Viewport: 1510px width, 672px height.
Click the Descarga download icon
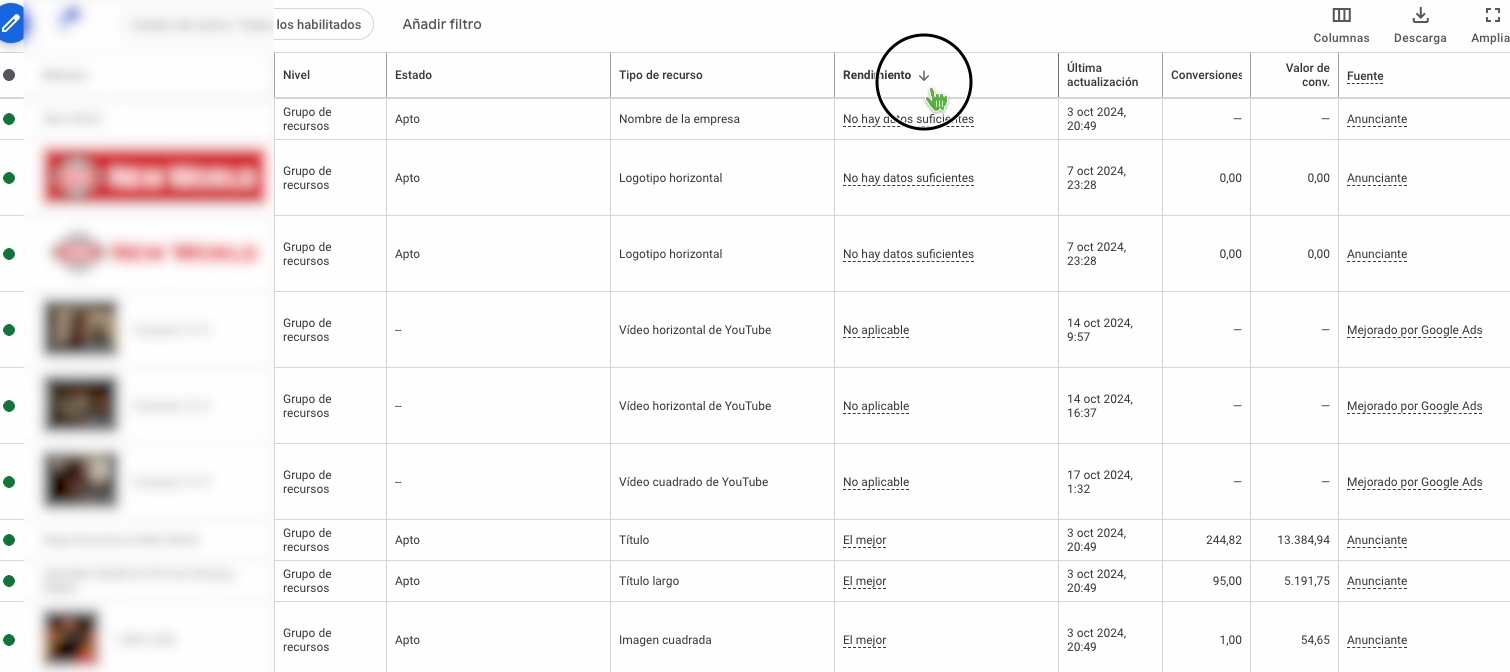1420,16
